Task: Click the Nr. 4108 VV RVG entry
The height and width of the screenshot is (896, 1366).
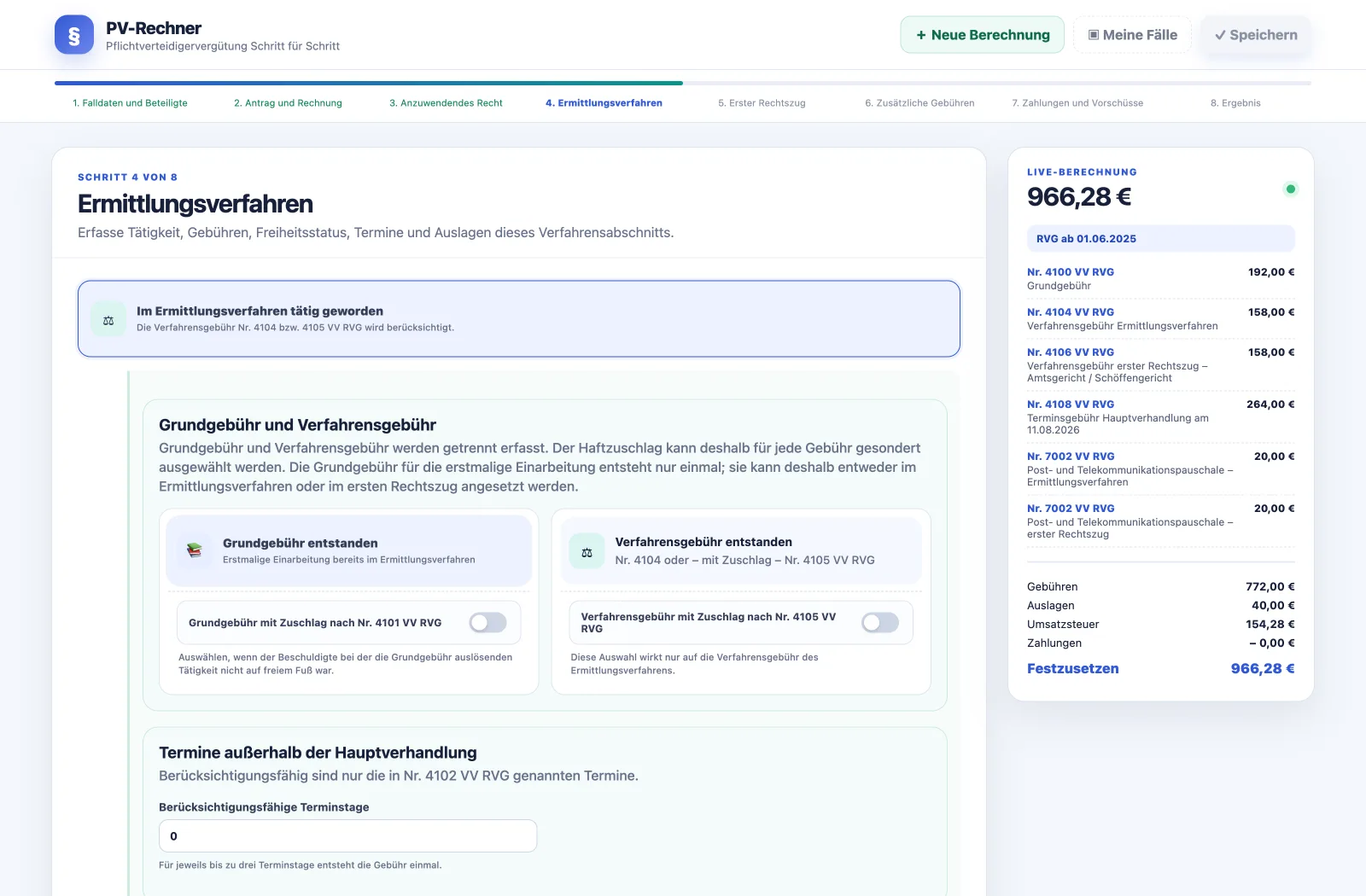Action: pyautogui.click(x=1160, y=416)
